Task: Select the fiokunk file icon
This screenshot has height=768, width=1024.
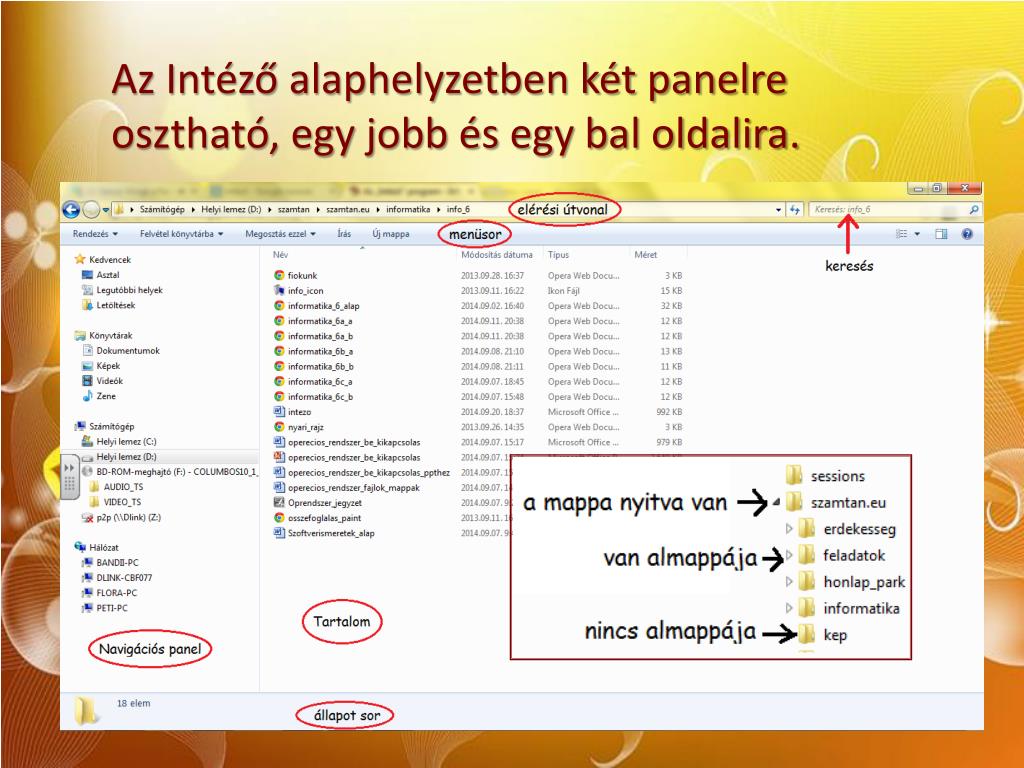Action: tap(279, 276)
